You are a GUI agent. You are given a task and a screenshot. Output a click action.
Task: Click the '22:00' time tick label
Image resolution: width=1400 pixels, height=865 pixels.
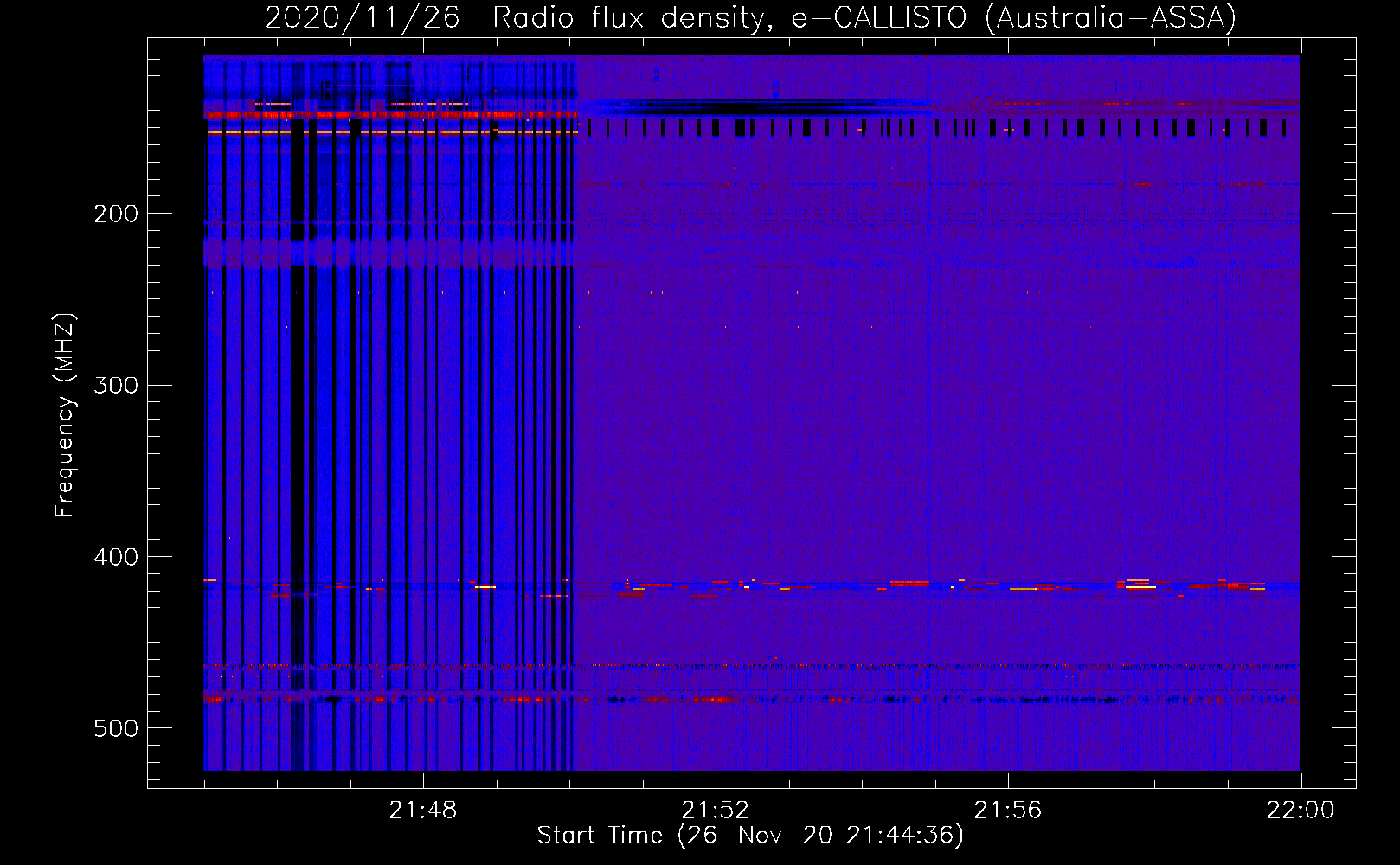click(1300, 811)
